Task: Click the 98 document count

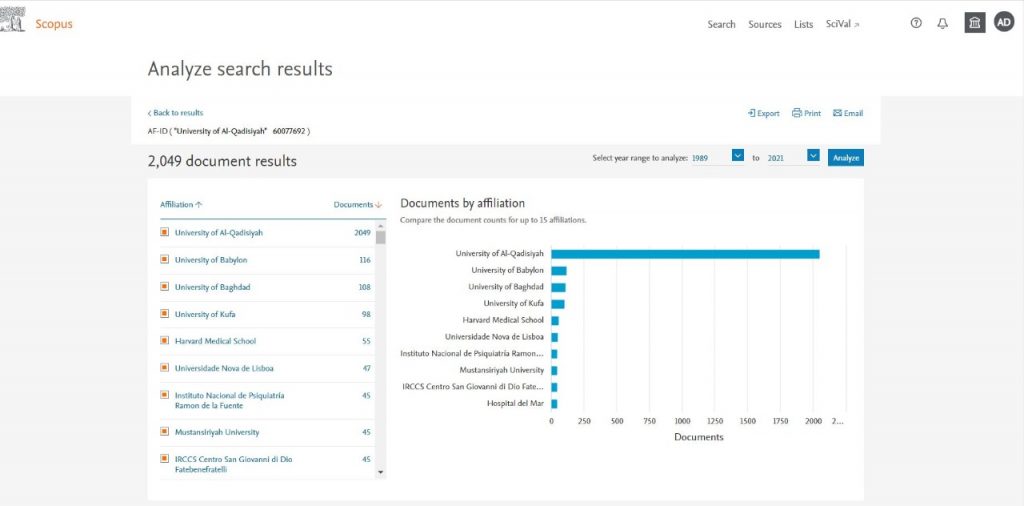Action: 366,314
